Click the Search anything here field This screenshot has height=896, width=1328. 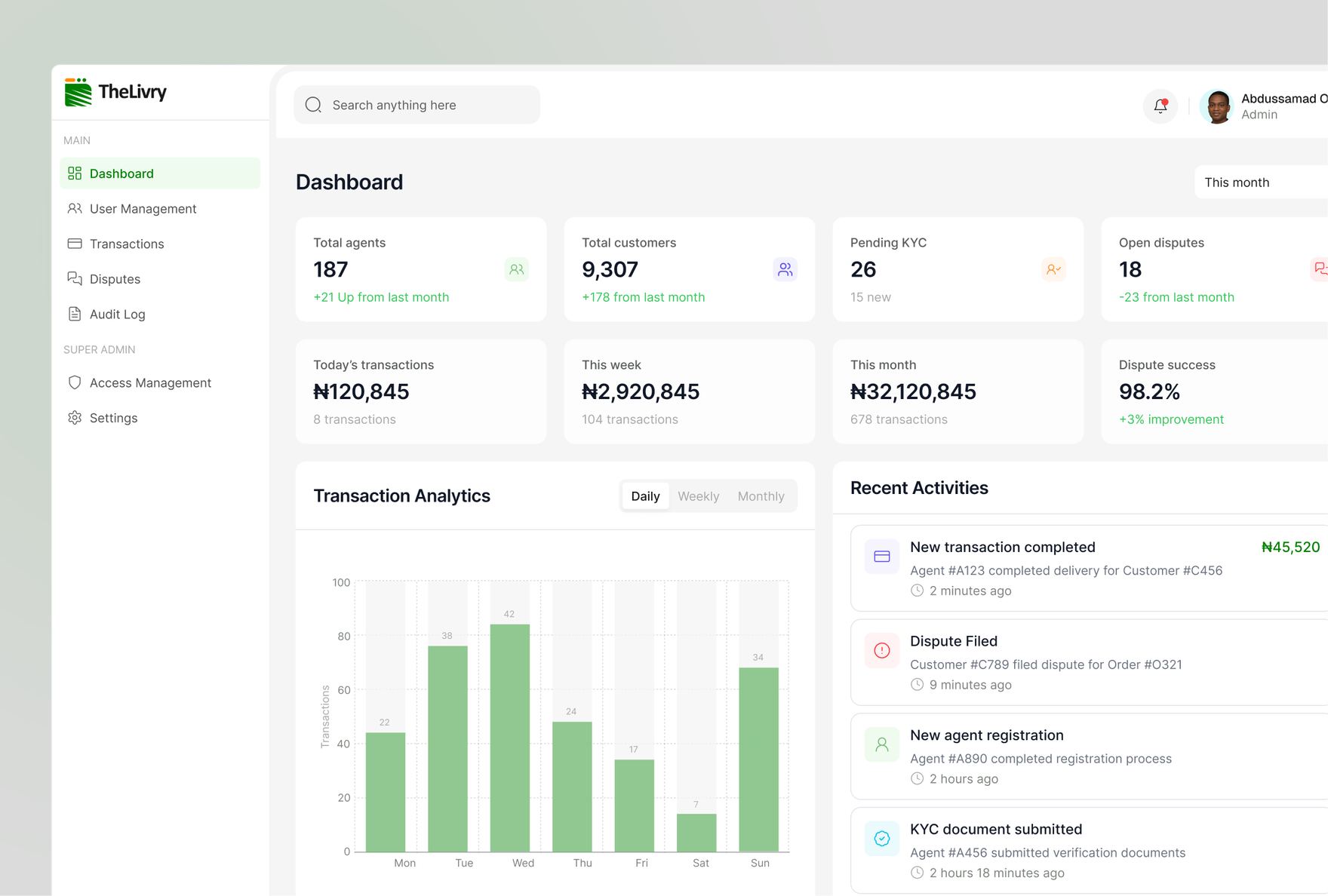417,105
